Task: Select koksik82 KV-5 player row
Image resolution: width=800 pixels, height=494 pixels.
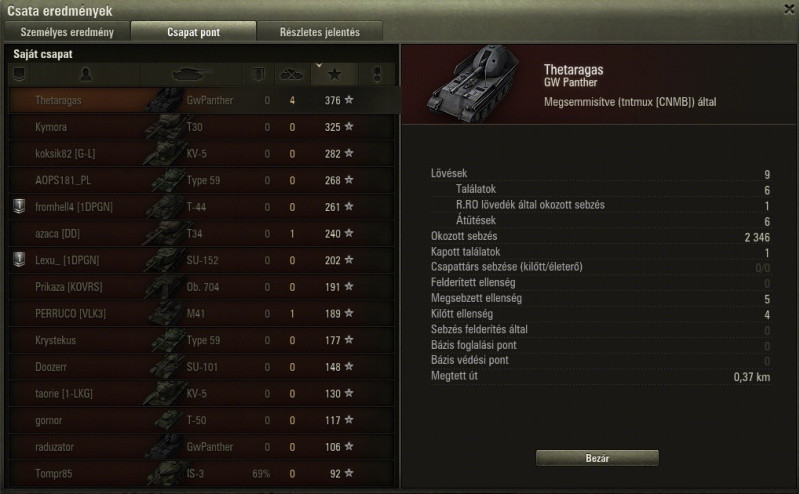Action: [202, 154]
